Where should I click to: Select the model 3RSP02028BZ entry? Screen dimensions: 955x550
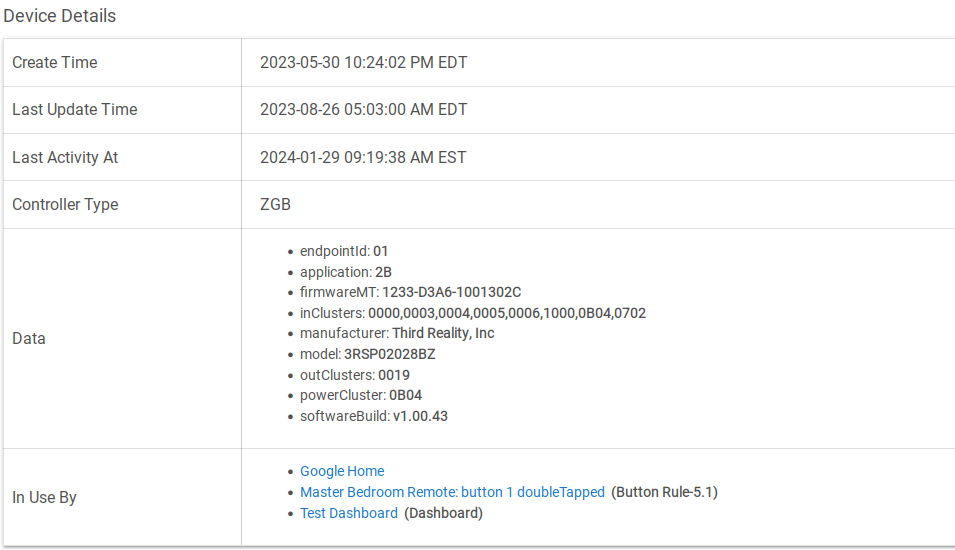point(367,354)
